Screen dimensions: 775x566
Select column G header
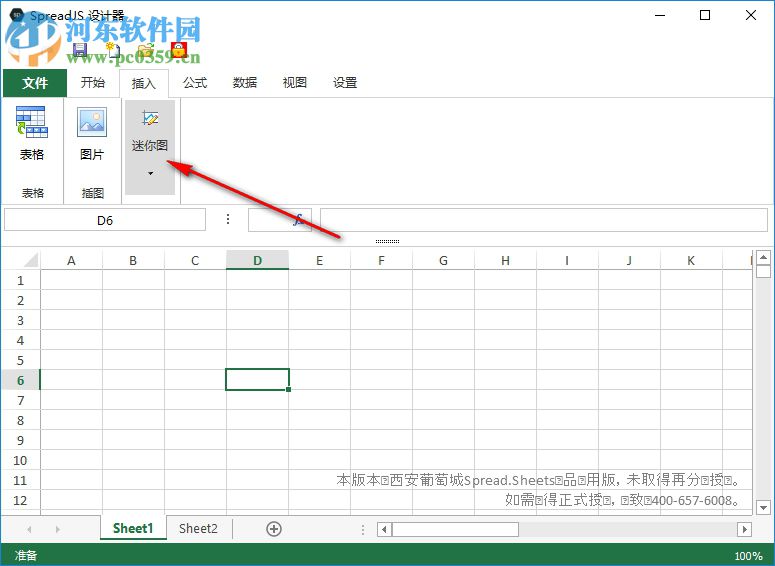click(443, 261)
